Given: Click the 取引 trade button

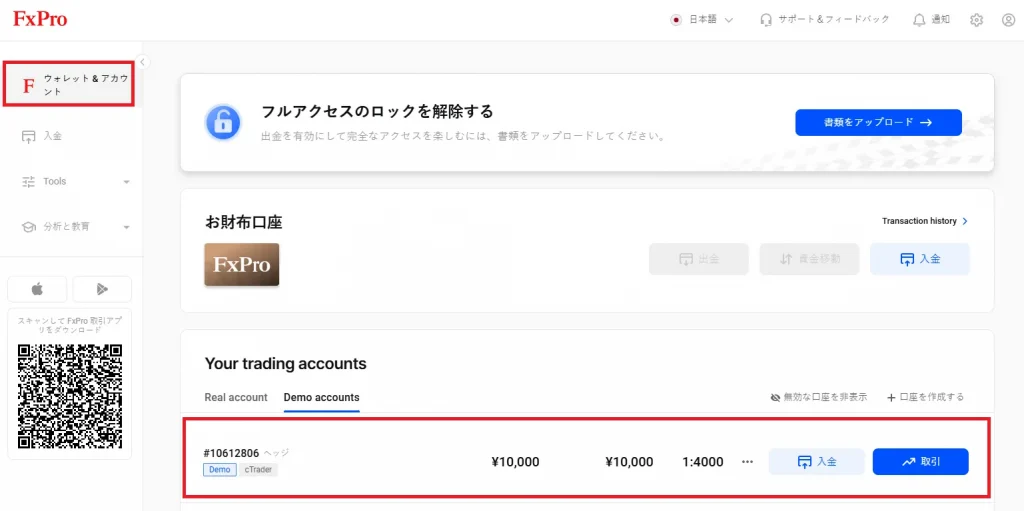Looking at the screenshot, I should click(921, 462).
